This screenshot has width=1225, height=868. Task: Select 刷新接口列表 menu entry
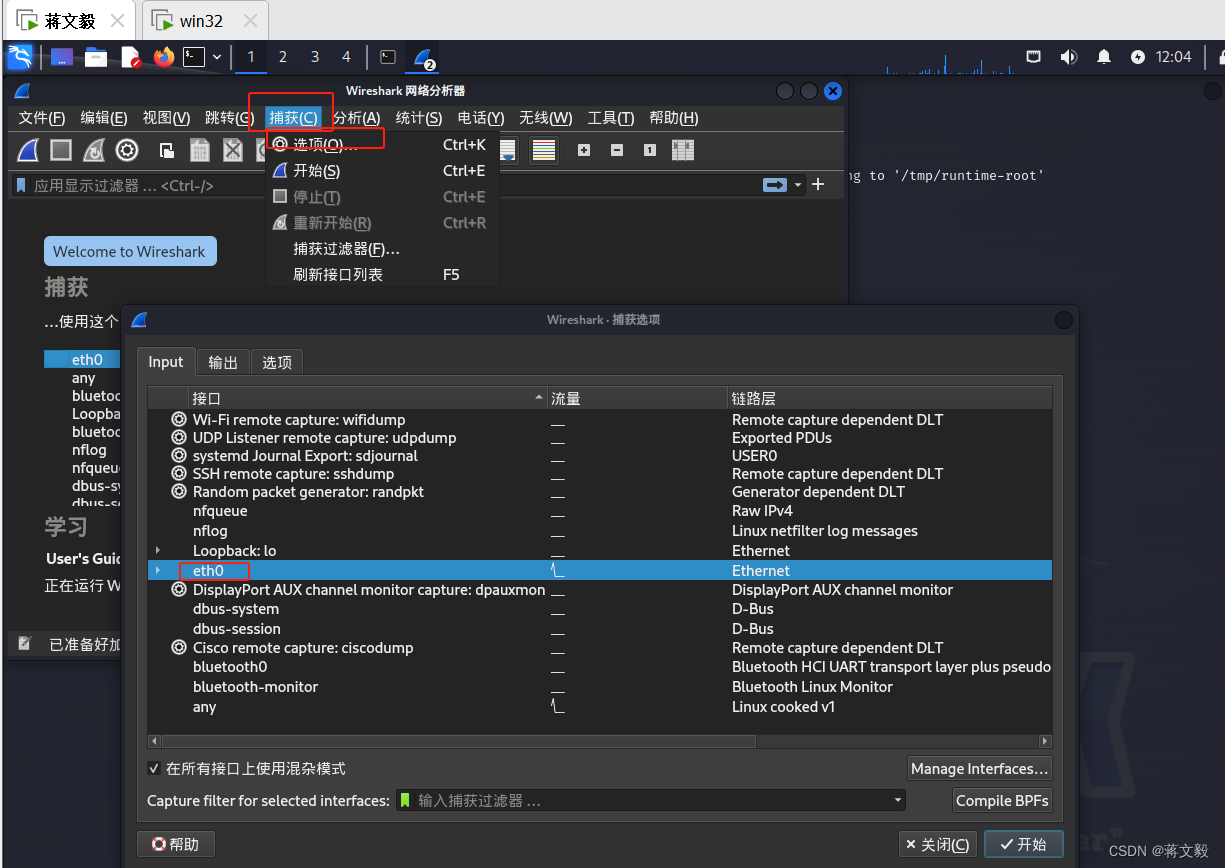click(382, 274)
